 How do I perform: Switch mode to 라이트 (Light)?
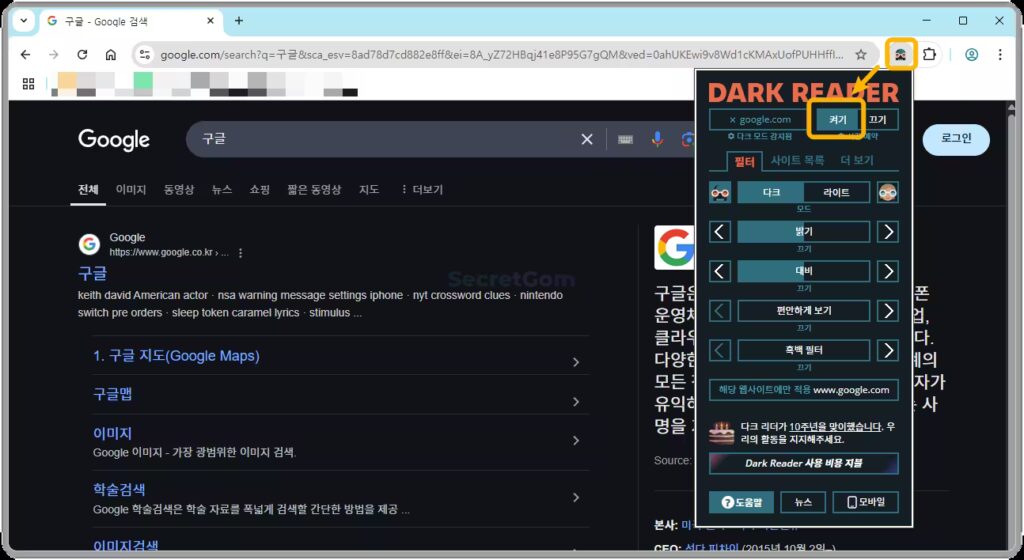click(837, 193)
